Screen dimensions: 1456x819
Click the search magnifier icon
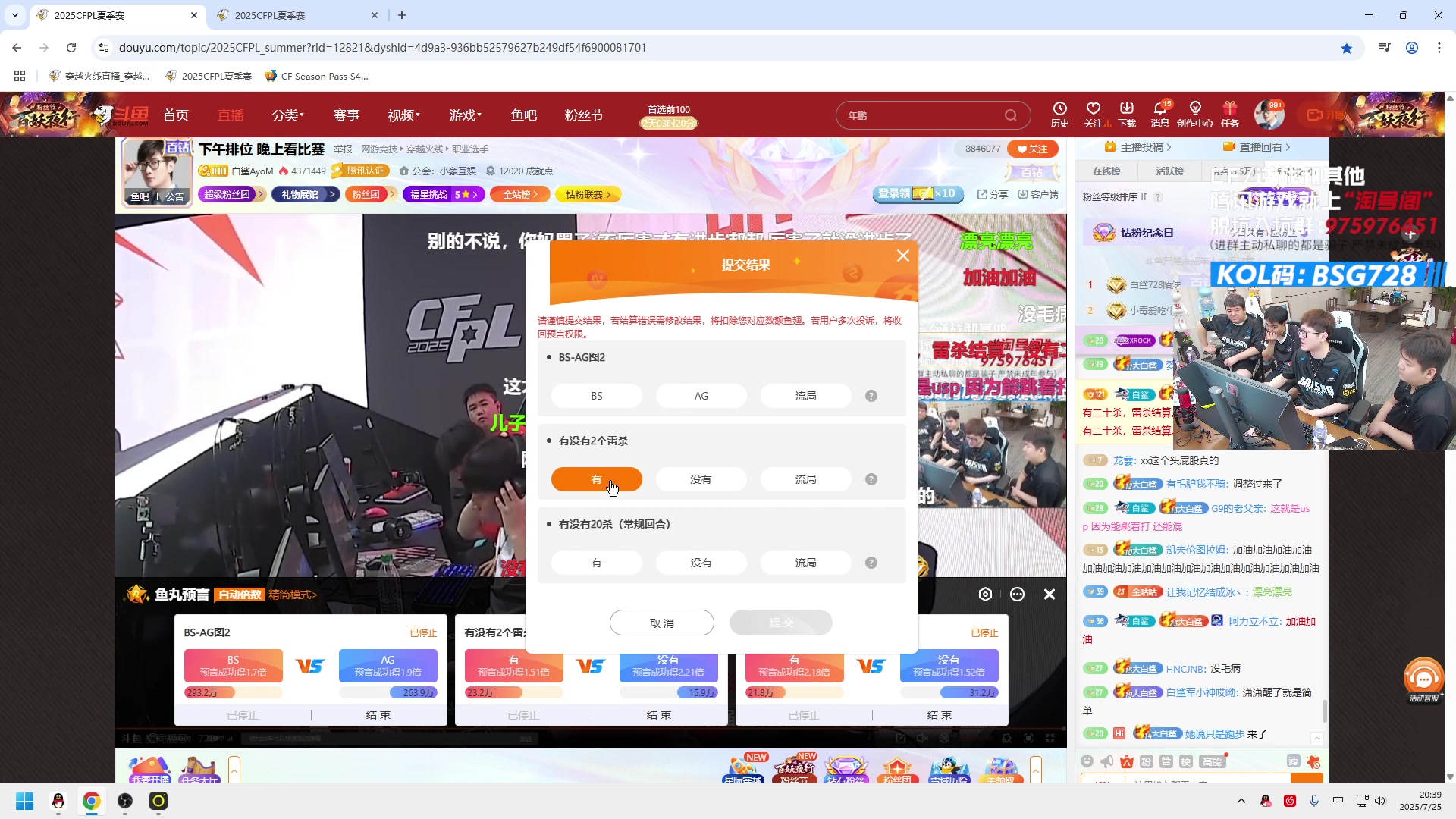click(1011, 115)
